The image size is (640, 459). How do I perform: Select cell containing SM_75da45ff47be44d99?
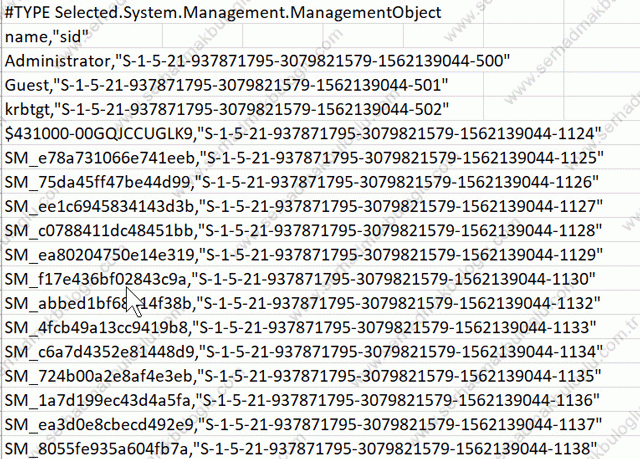302,182
